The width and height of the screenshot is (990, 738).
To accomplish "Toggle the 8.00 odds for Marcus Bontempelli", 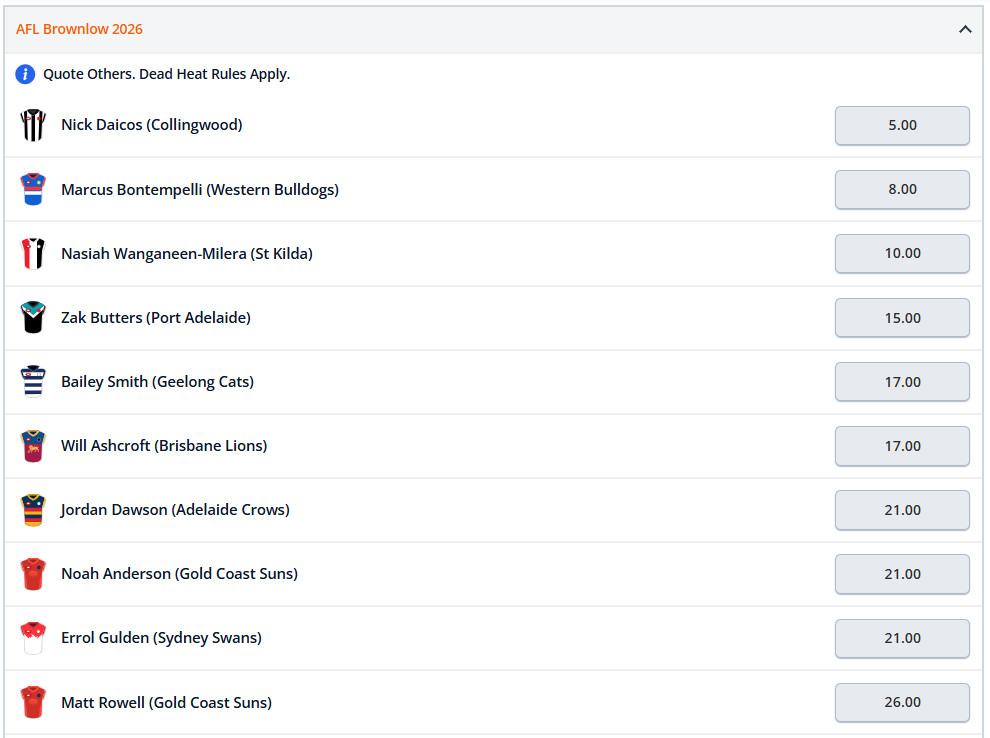I will tap(901, 189).
